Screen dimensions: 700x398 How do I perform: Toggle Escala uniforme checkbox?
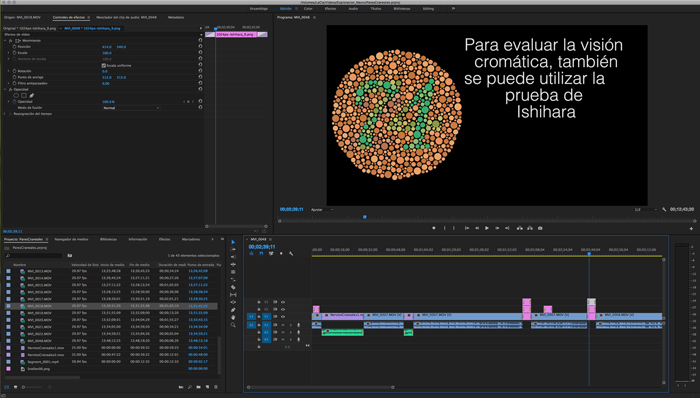coord(104,65)
